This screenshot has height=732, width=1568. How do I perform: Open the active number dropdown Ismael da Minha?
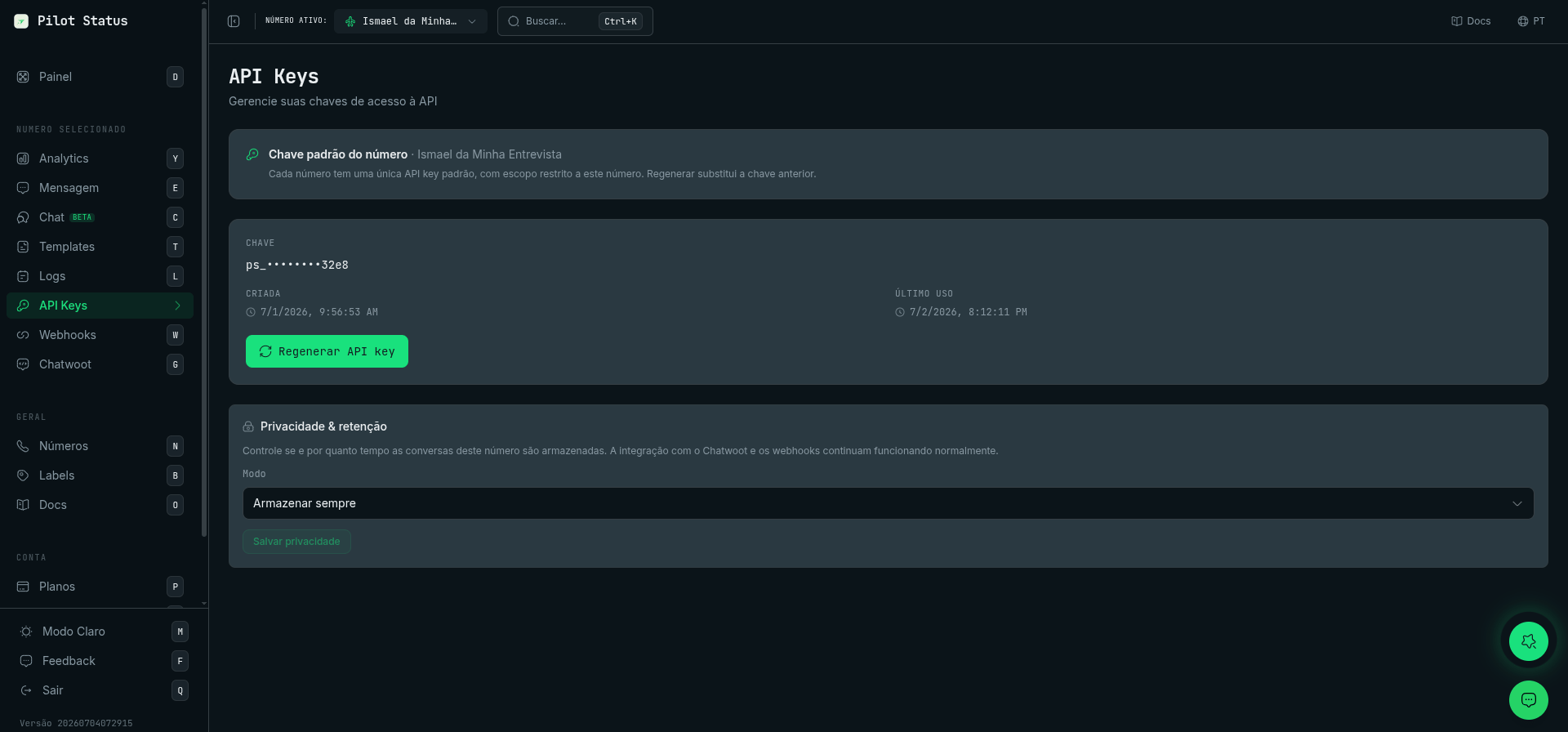(x=411, y=21)
